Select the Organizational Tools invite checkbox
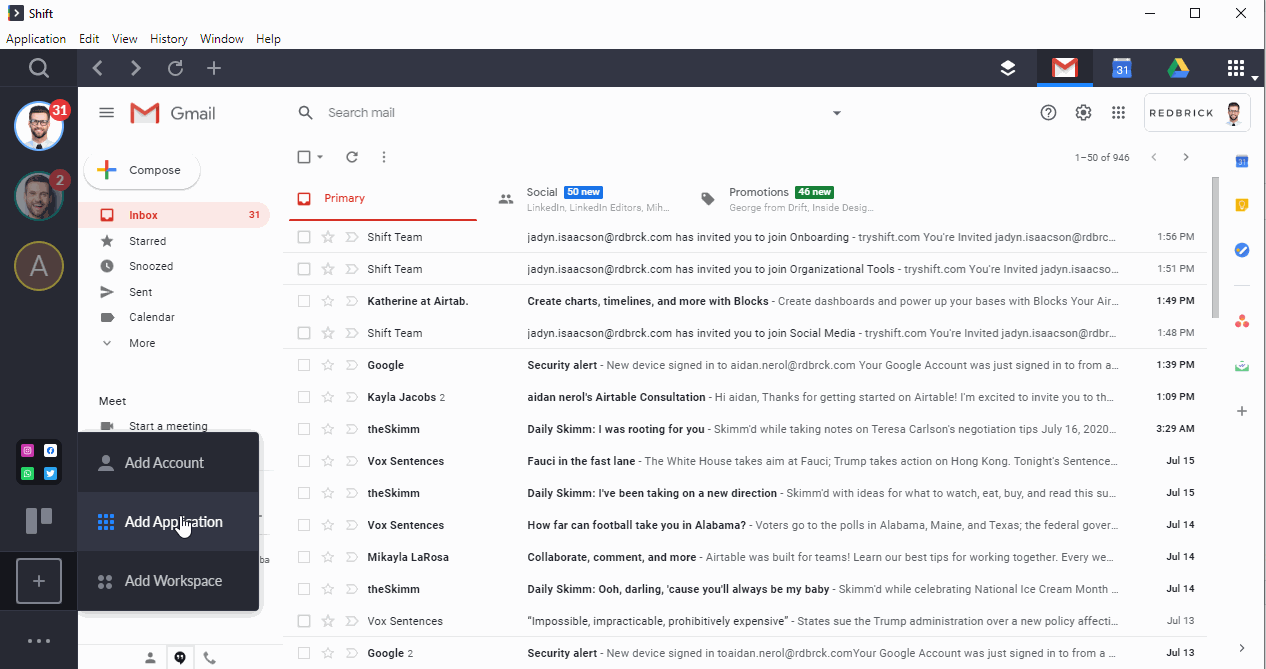 click(x=304, y=269)
